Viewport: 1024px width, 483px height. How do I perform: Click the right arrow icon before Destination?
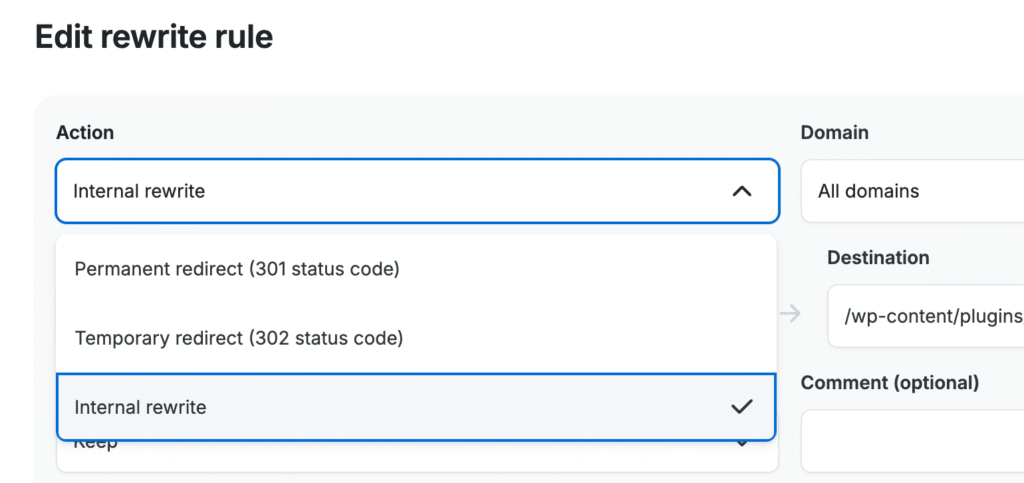click(791, 315)
